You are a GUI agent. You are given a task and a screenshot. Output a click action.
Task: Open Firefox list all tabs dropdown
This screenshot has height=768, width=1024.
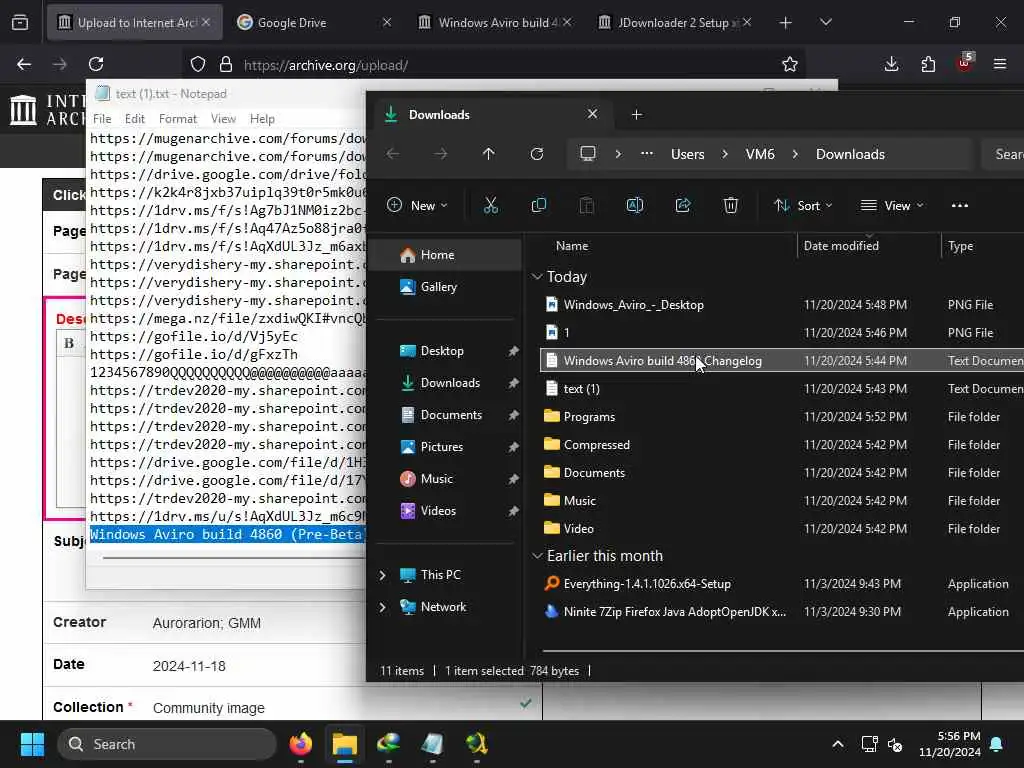point(825,23)
